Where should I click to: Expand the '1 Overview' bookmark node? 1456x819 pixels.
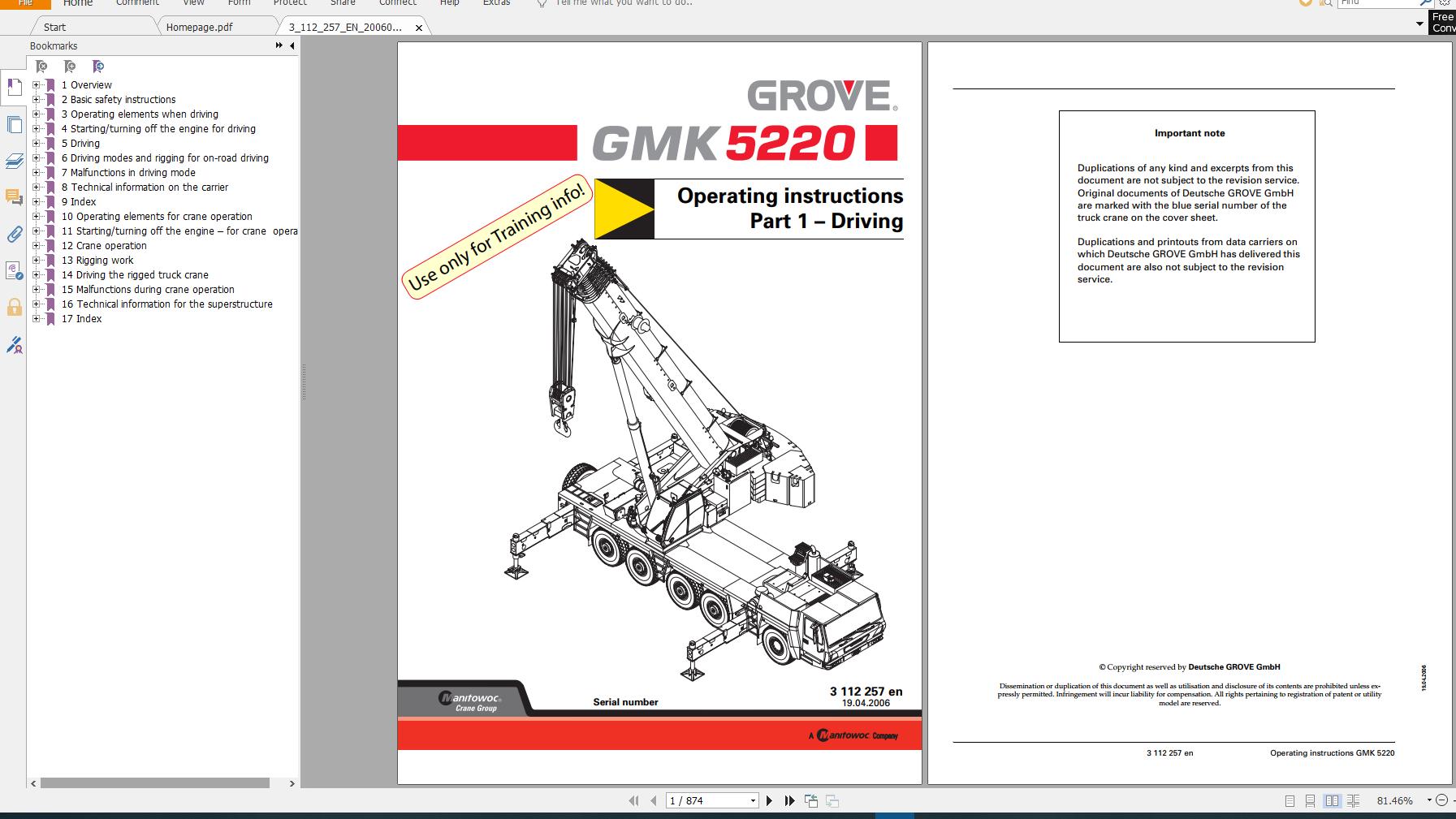point(36,84)
